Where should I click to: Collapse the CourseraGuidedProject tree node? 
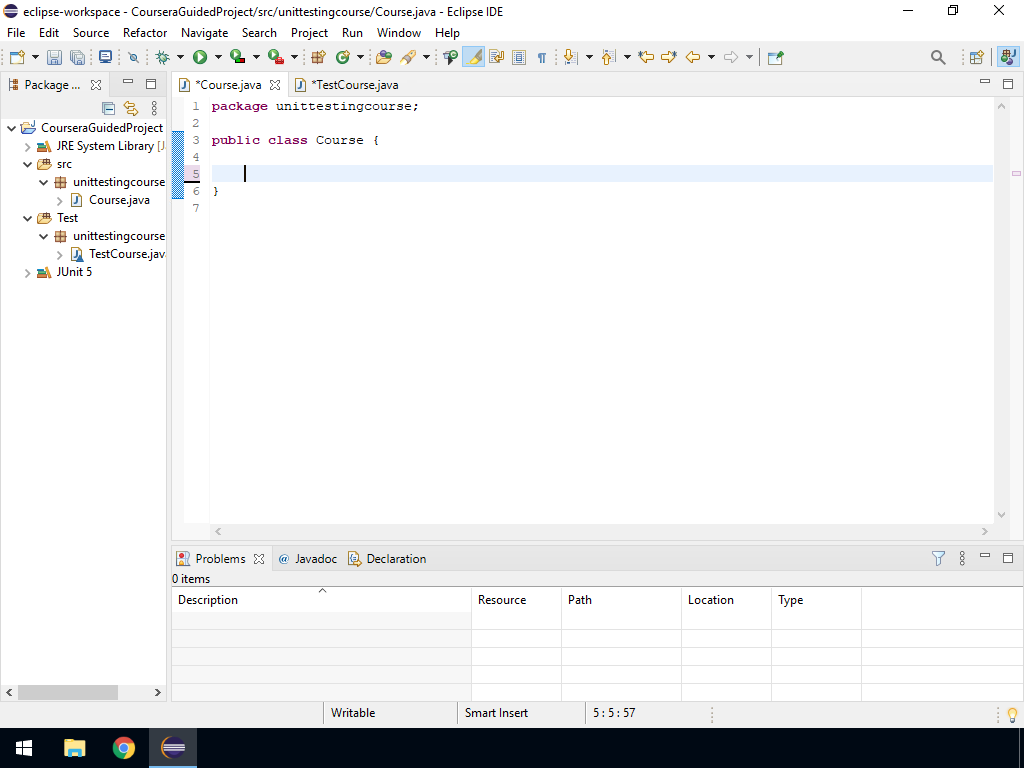pyautogui.click(x=12, y=128)
